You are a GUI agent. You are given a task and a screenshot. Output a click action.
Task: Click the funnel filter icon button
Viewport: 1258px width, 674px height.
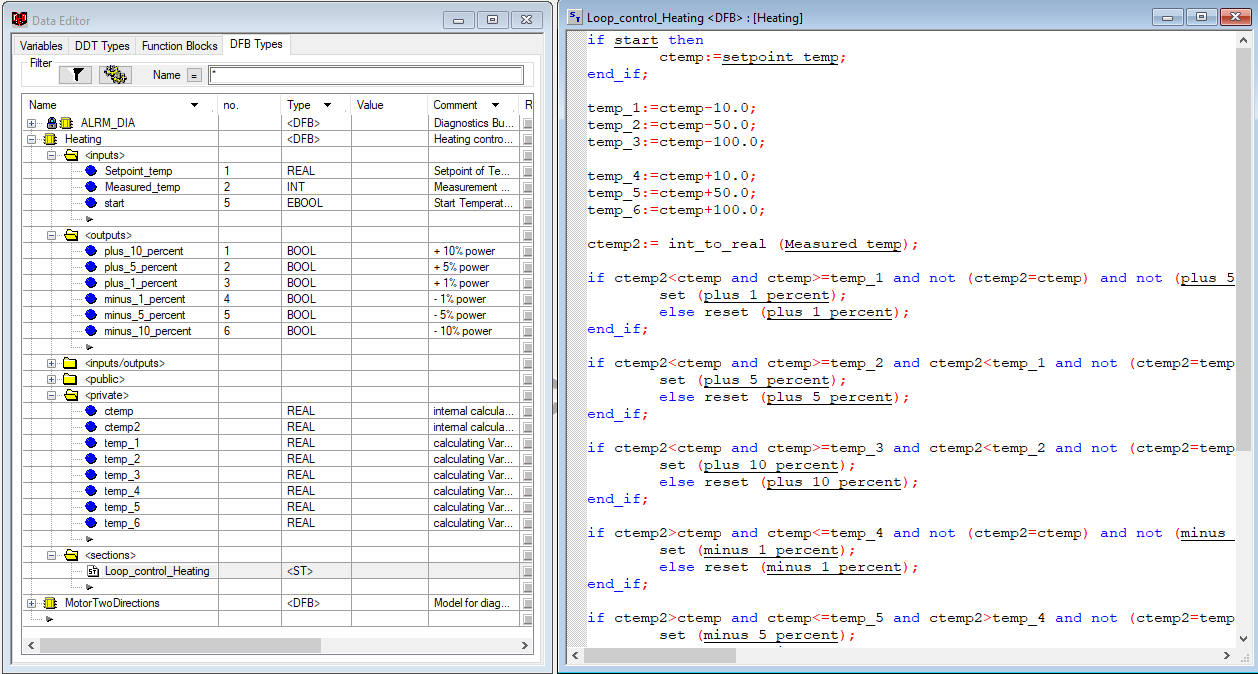click(75, 75)
